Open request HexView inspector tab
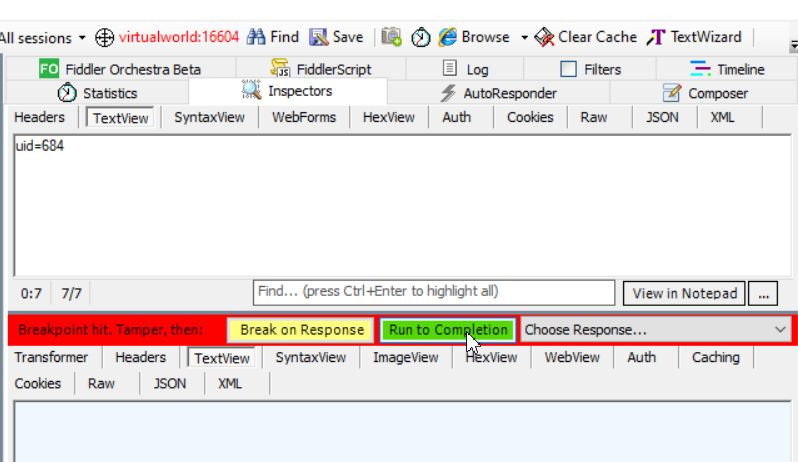This screenshot has height=462, width=798. click(388, 118)
